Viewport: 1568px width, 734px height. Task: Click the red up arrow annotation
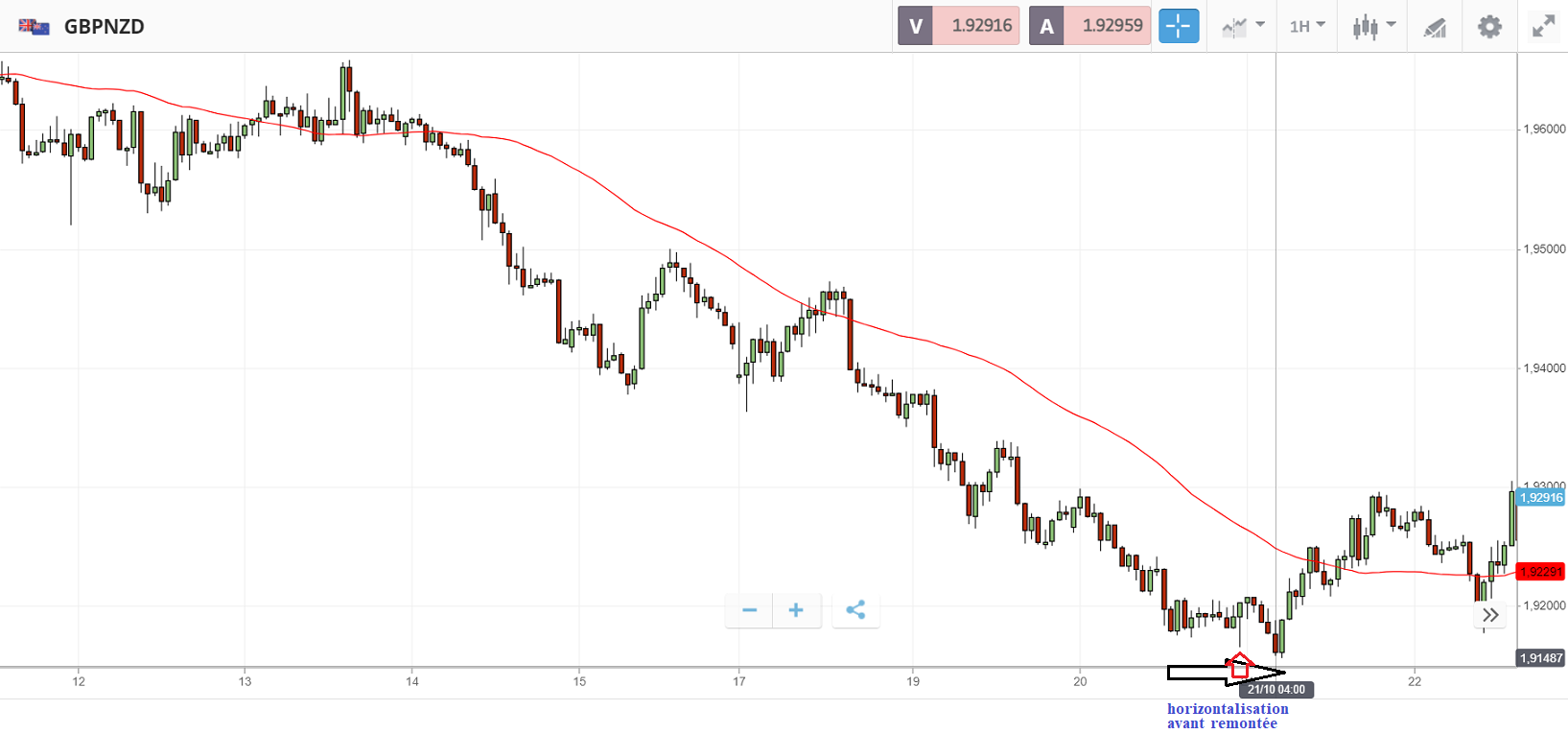pyautogui.click(x=1239, y=666)
